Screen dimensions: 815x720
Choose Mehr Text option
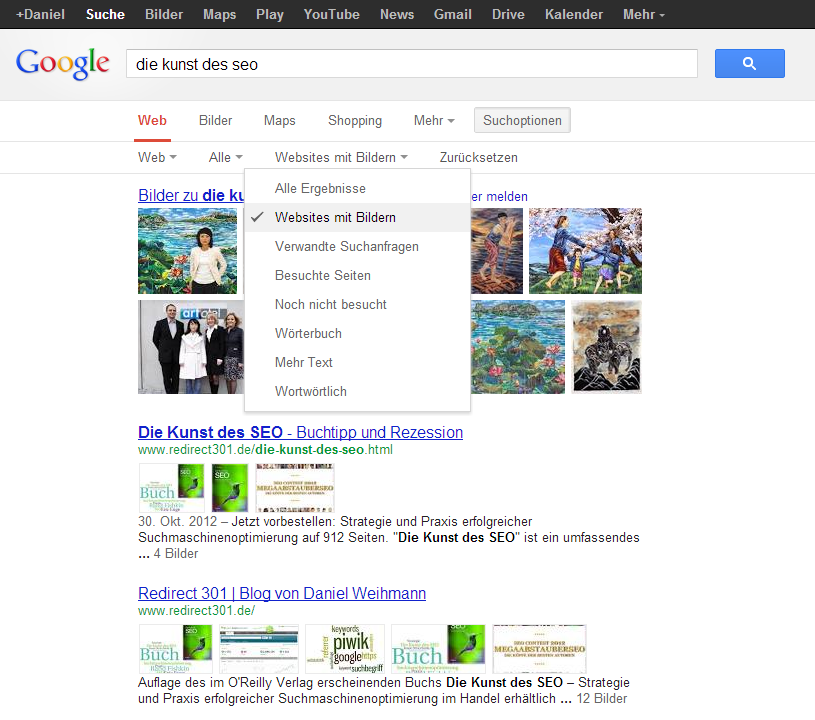coord(358,362)
